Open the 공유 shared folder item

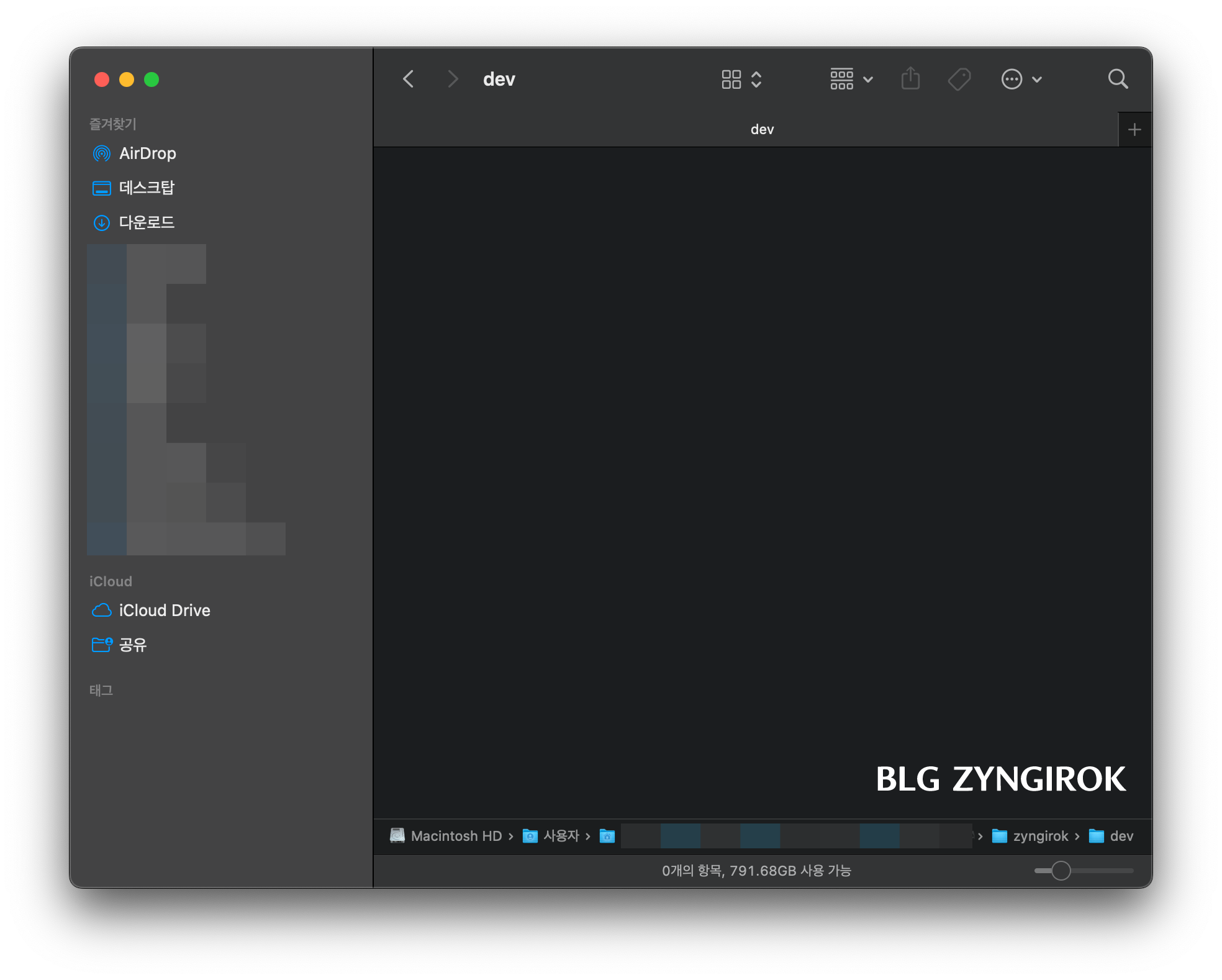click(132, 645)
